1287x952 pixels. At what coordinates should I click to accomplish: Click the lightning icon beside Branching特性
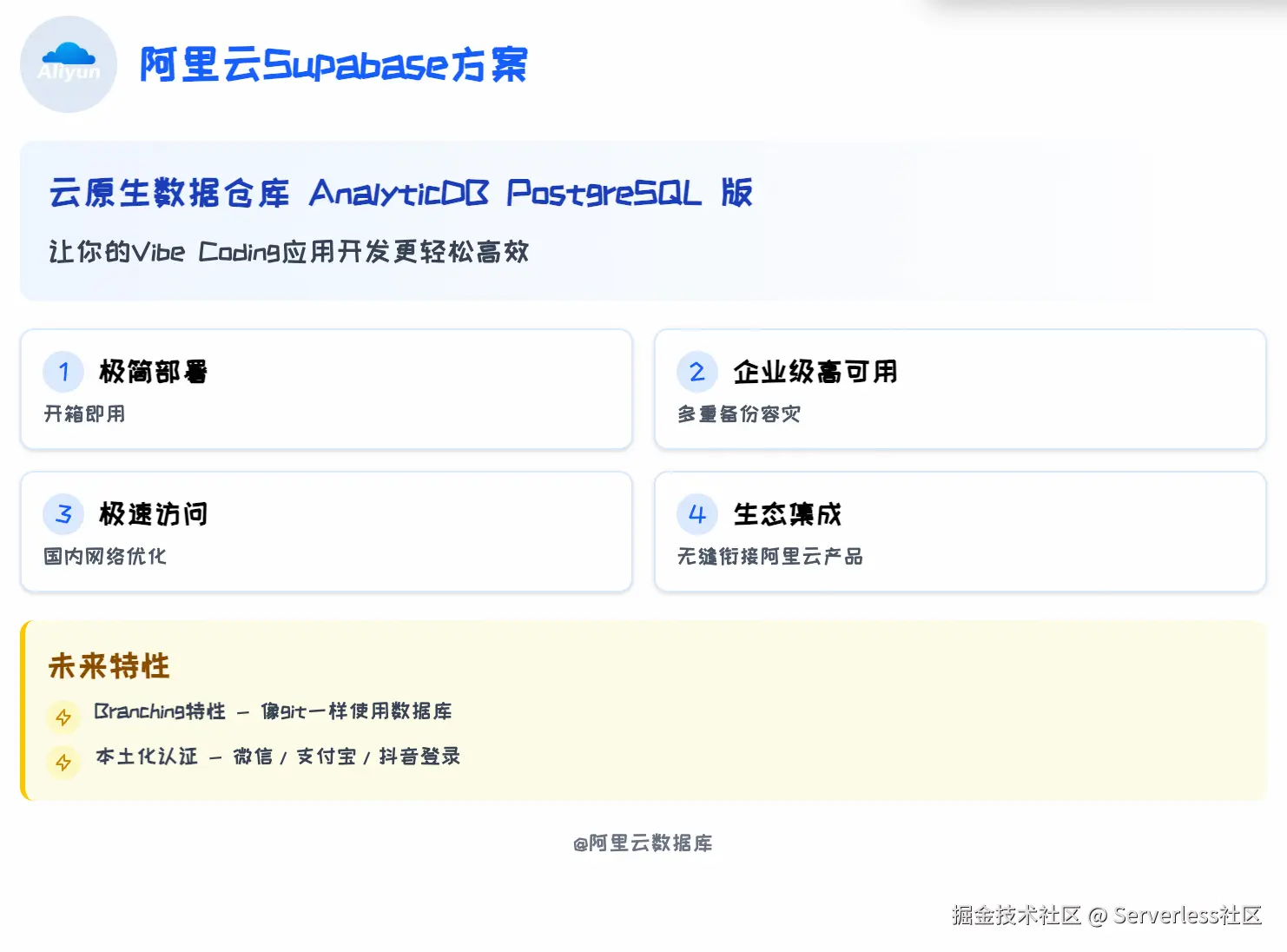click(63, 717)
